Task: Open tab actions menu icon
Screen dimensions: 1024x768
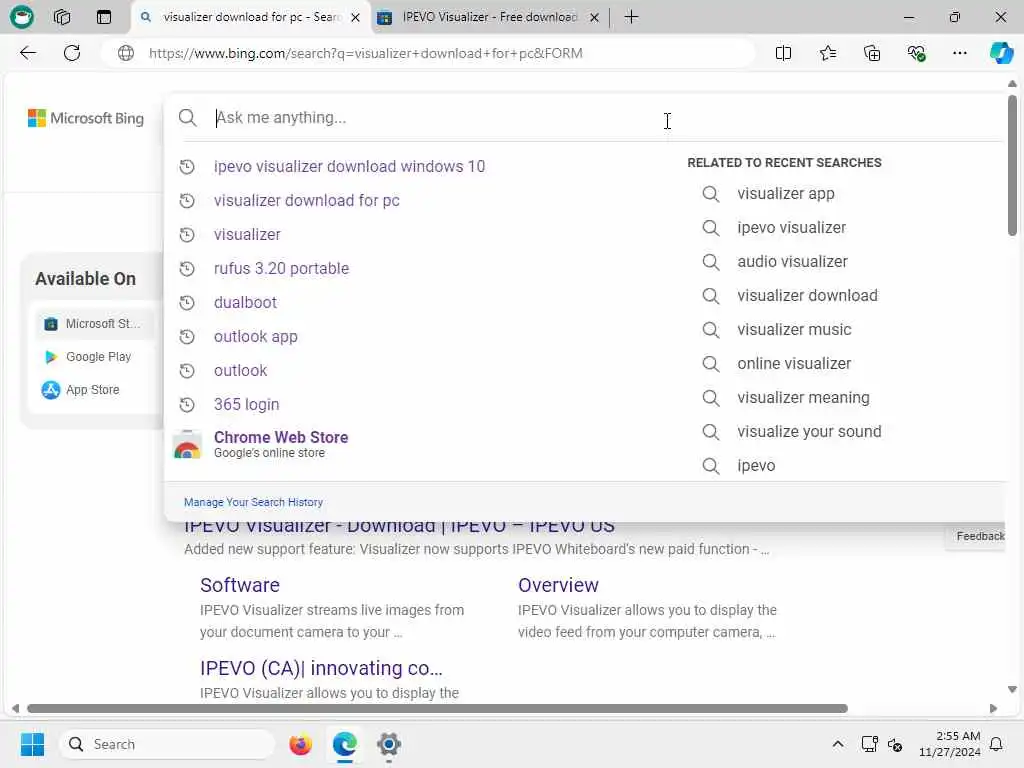Action: (x=104, y=17)
